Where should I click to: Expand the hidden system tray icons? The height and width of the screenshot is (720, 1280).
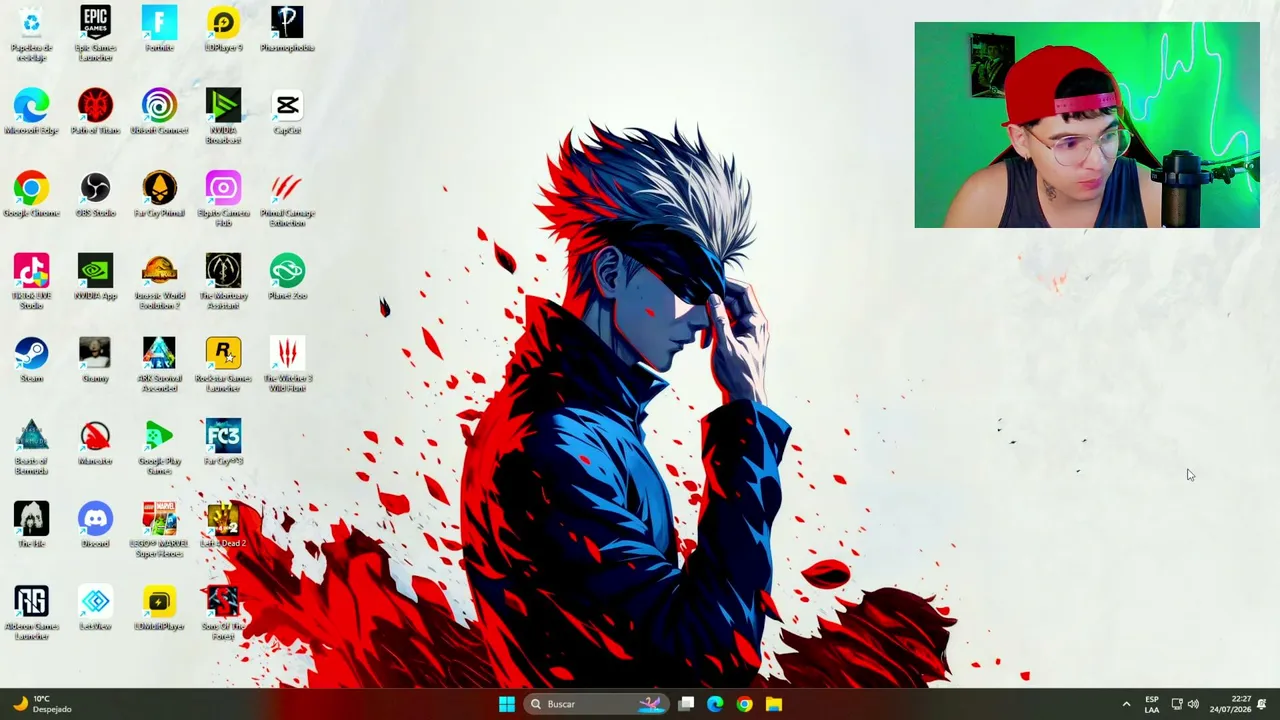[1126, 704]
